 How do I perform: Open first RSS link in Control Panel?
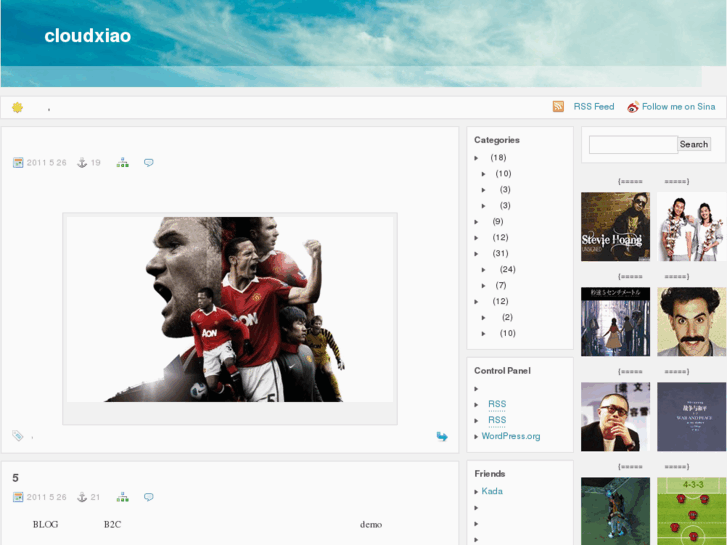click(x=497, y=404)
